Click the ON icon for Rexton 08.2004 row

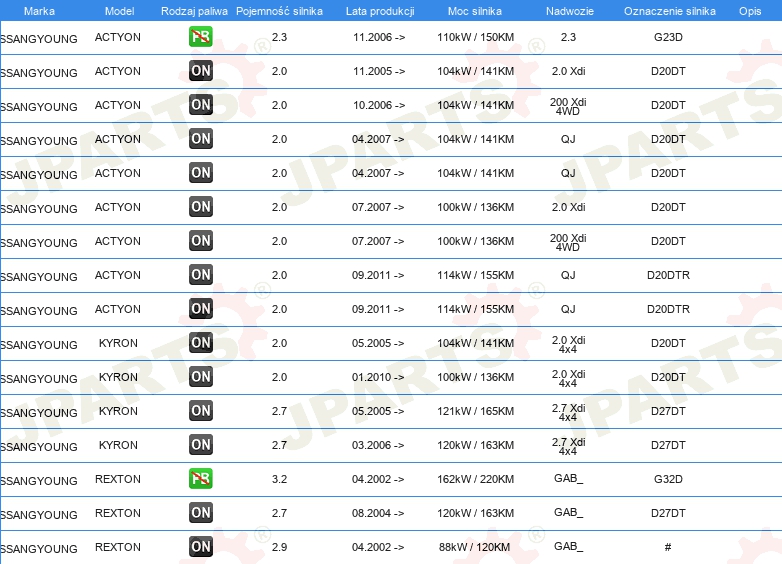coord(201,513)
